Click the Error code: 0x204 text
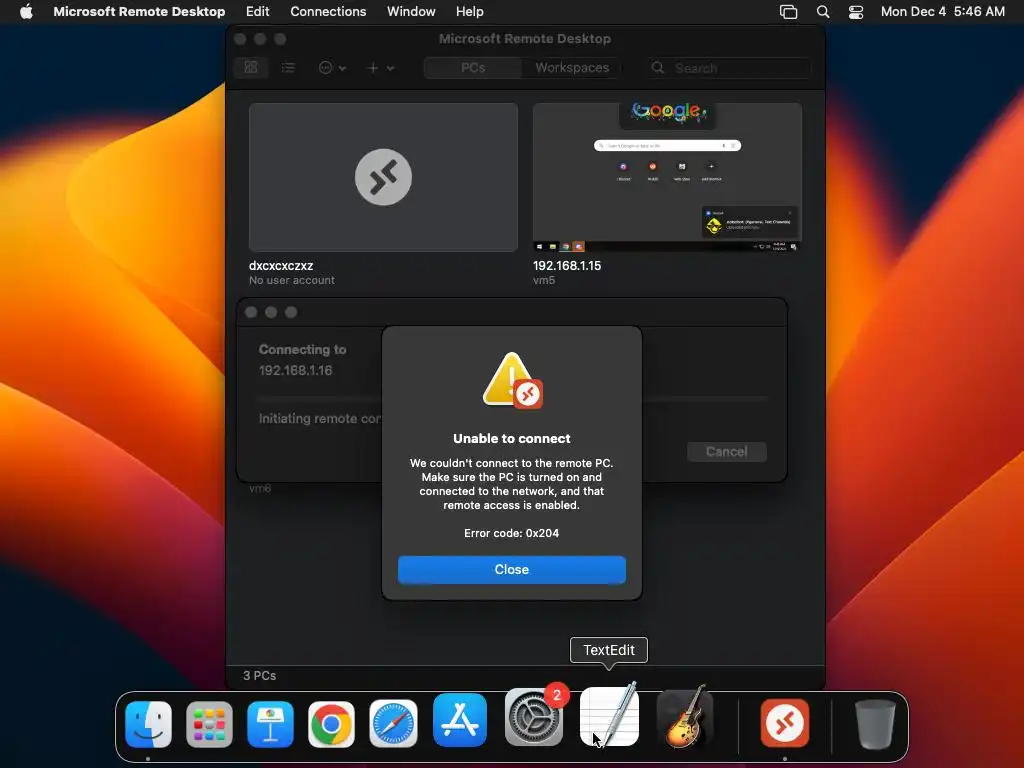 511,533
